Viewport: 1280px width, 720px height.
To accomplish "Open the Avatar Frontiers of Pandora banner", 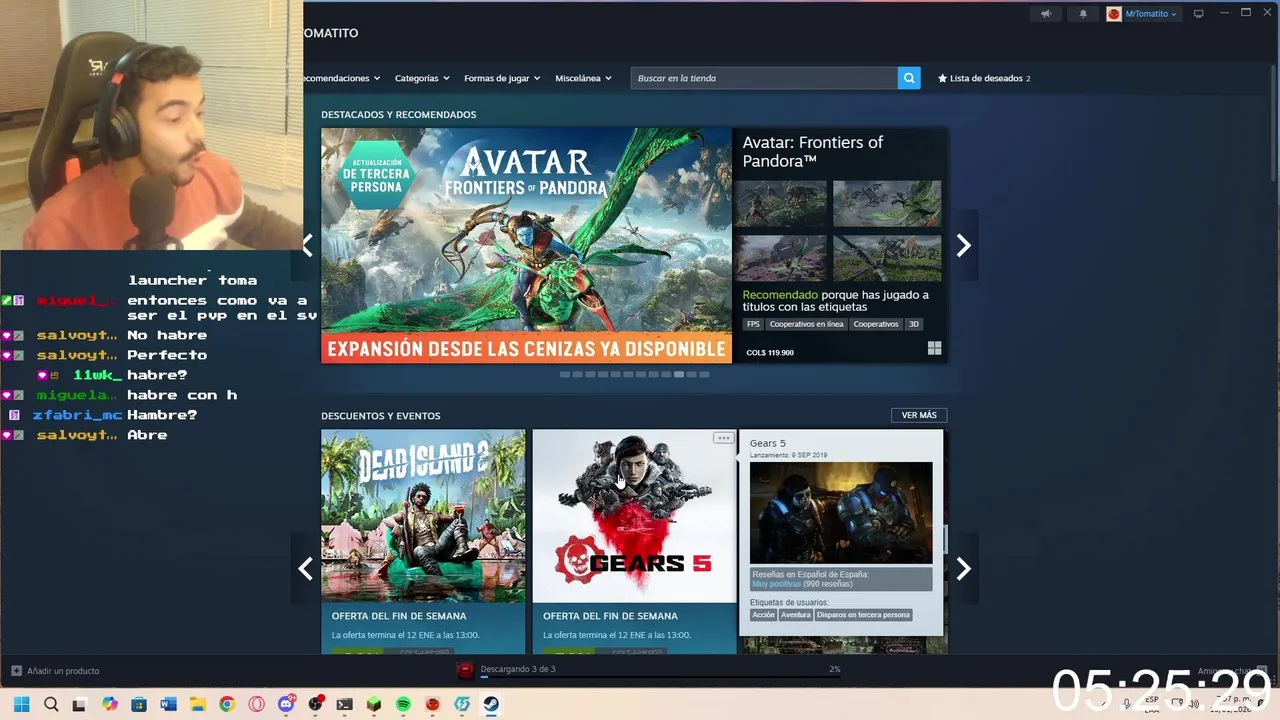I will click(526, 245).
